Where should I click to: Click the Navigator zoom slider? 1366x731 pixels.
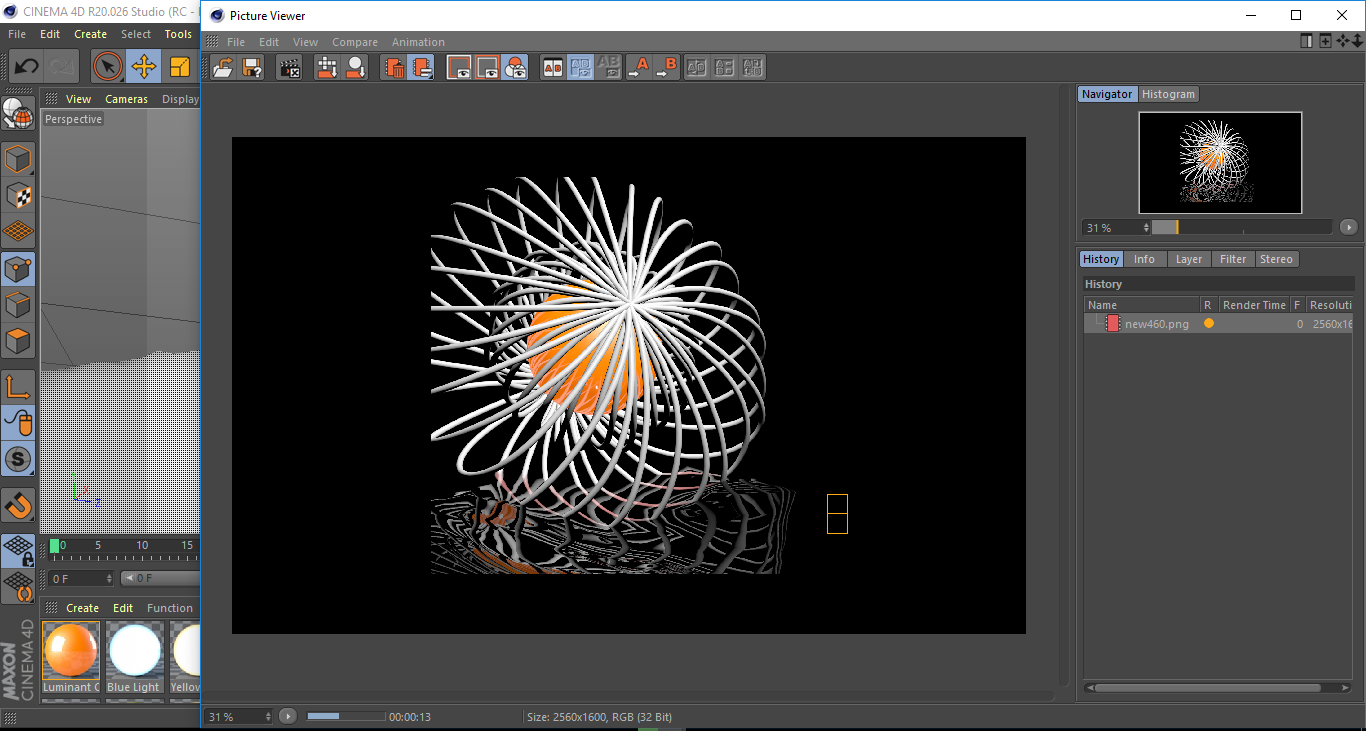pos(1241,228)
